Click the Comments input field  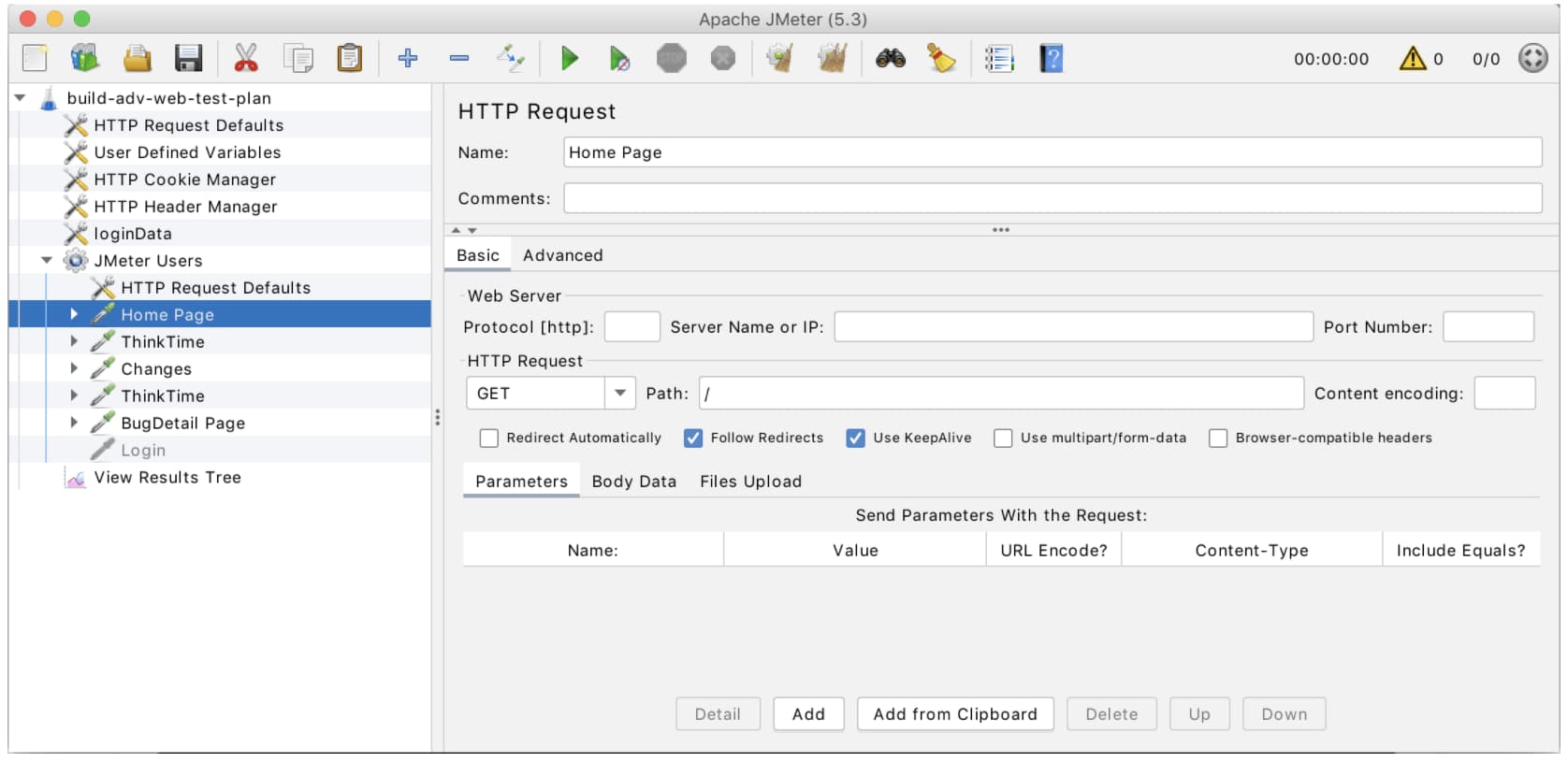coord(1053,198)
